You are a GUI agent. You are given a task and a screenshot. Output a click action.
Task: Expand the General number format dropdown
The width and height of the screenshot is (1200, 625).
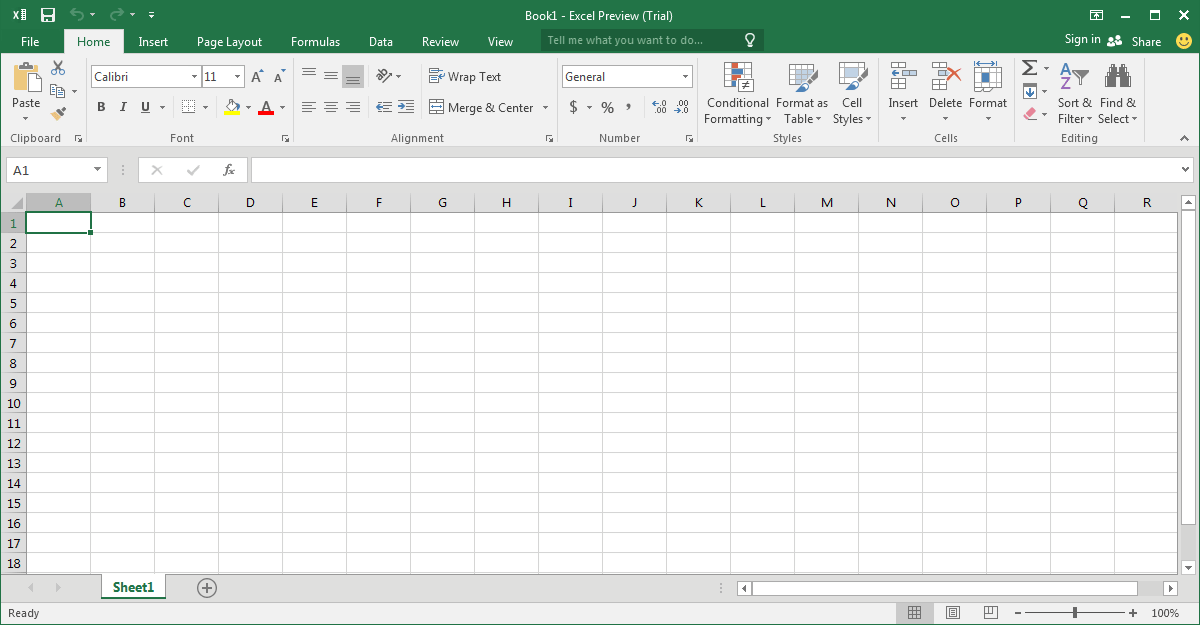686,77
